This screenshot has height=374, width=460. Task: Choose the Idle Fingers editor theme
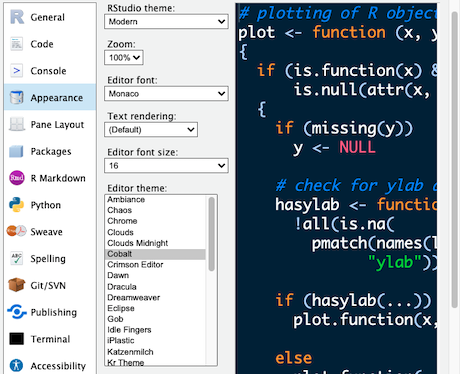[x=155, y=330]
